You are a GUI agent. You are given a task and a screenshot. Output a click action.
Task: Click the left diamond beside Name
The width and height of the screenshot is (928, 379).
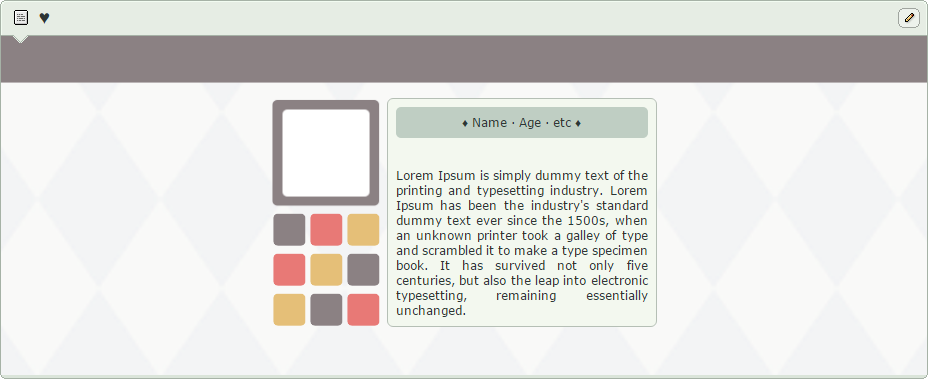click(465, 123)
